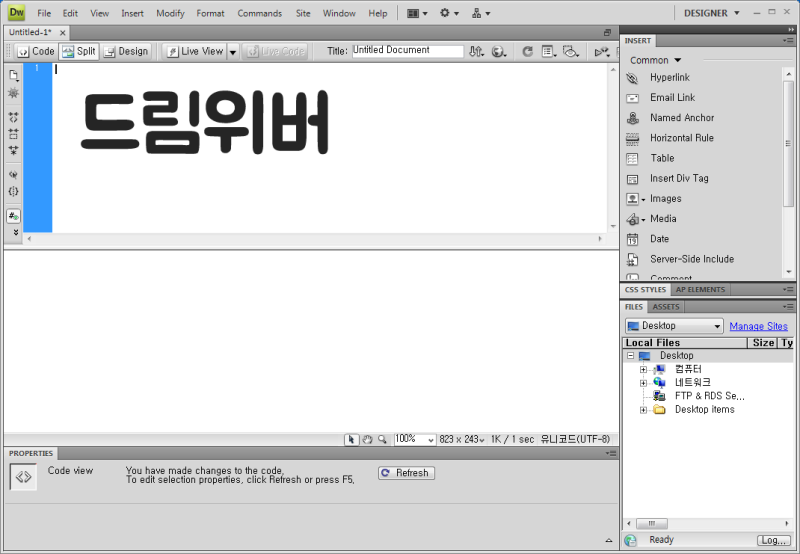
Task: Open the Layout dropdown in menu bar
Action: tap(417, 13)
